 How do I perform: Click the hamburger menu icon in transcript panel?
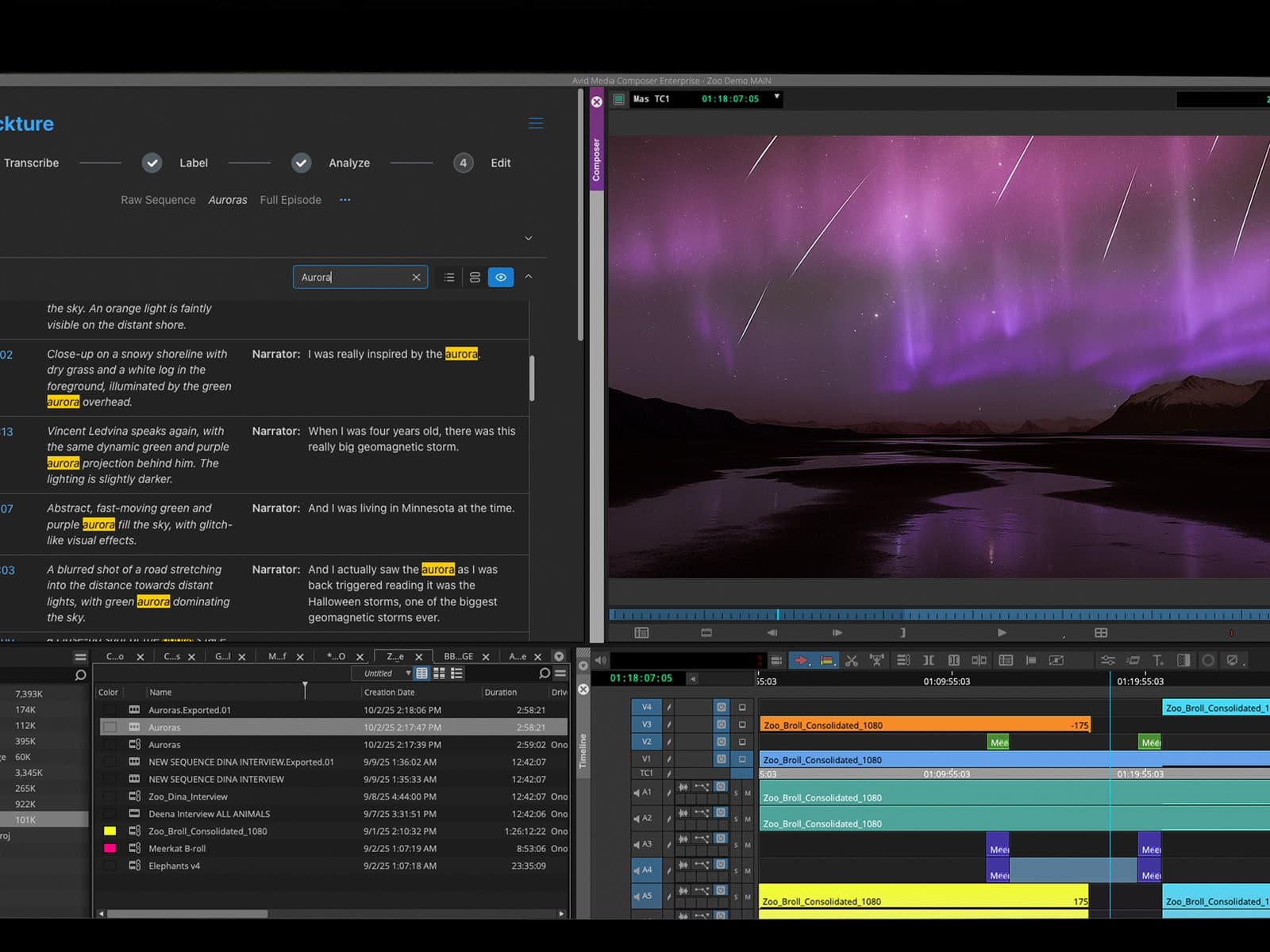[536, 123]
